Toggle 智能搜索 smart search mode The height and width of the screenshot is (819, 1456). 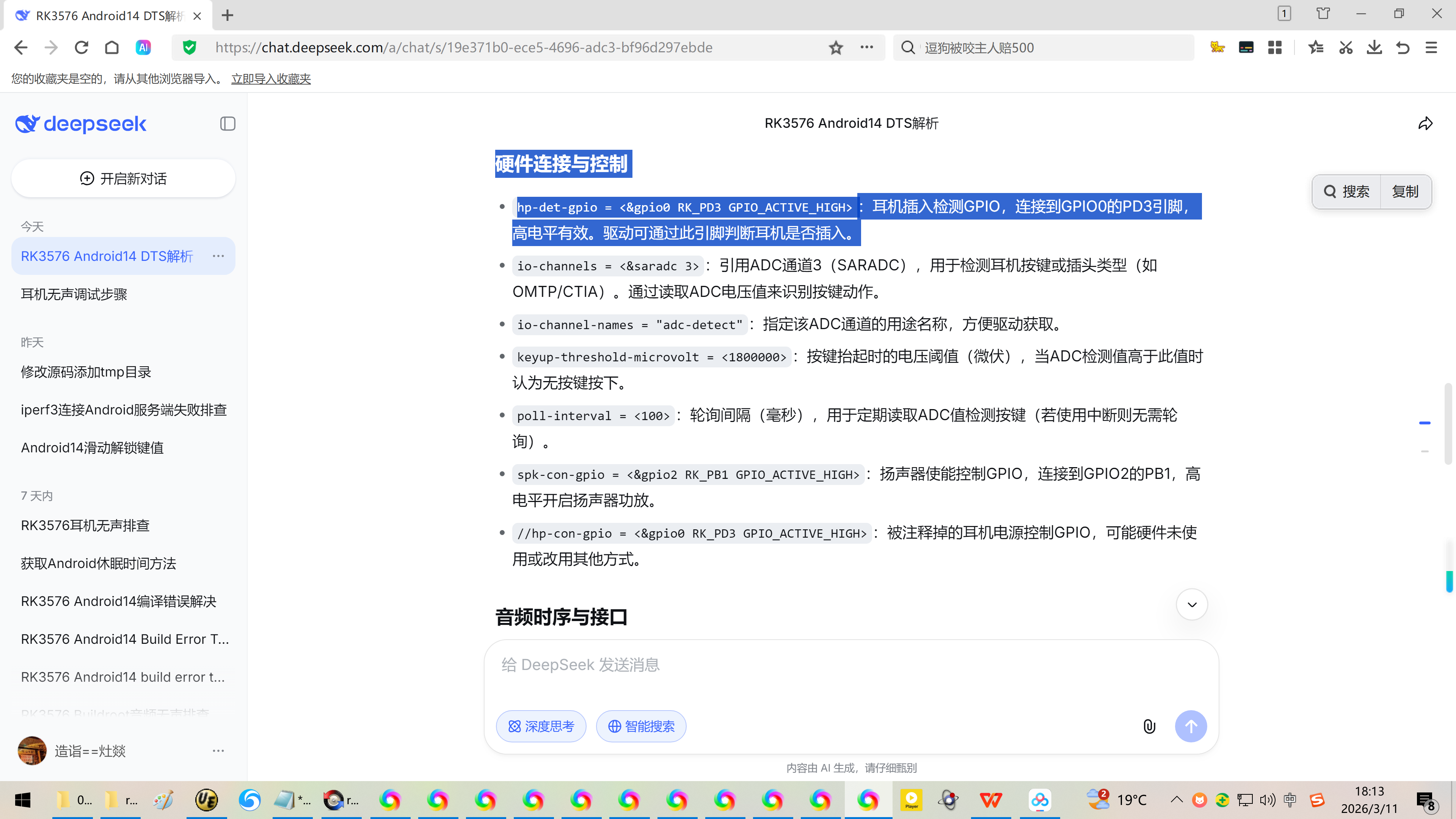(641, 726)
